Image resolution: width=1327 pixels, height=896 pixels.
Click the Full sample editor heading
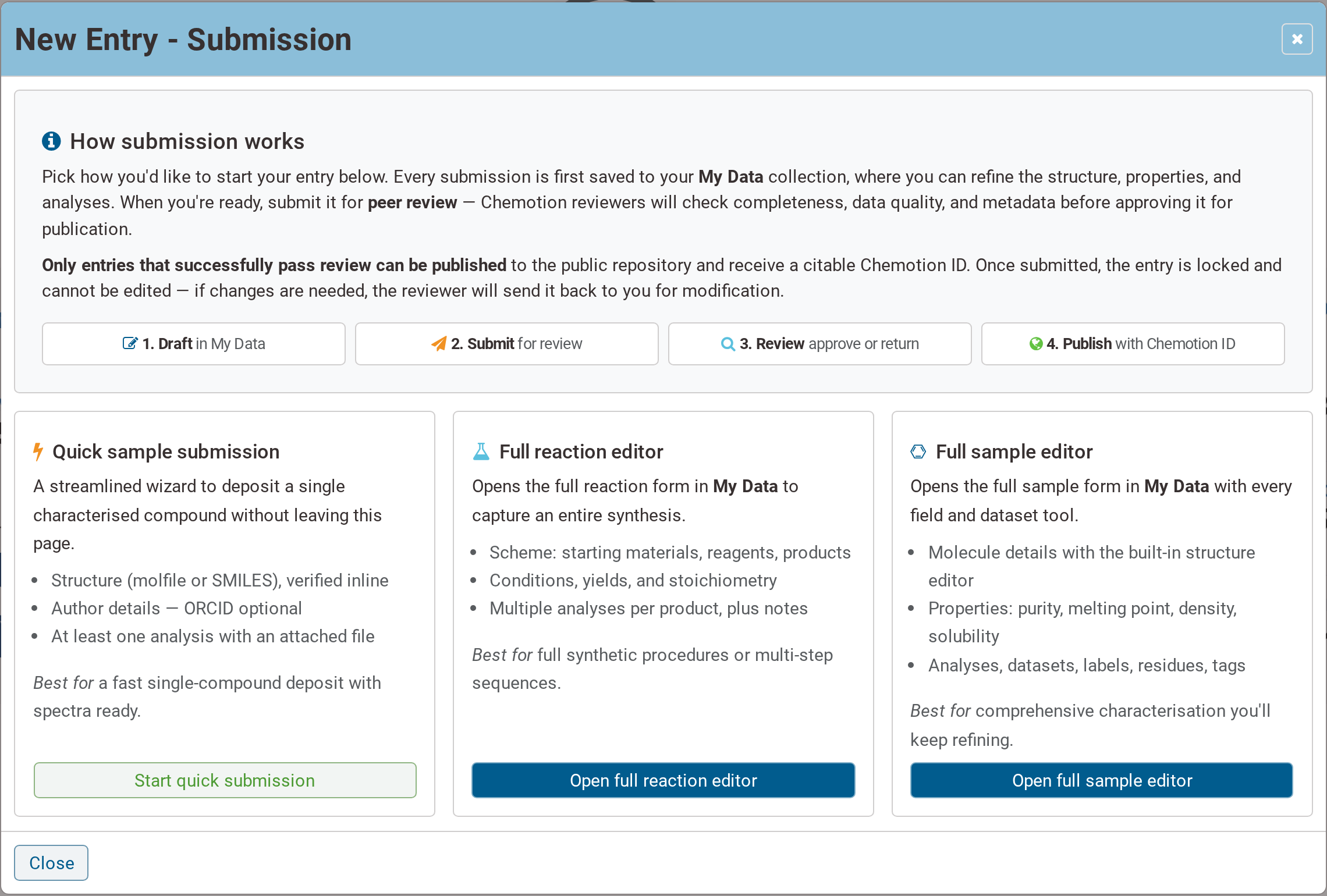[x=1014, y=451]
